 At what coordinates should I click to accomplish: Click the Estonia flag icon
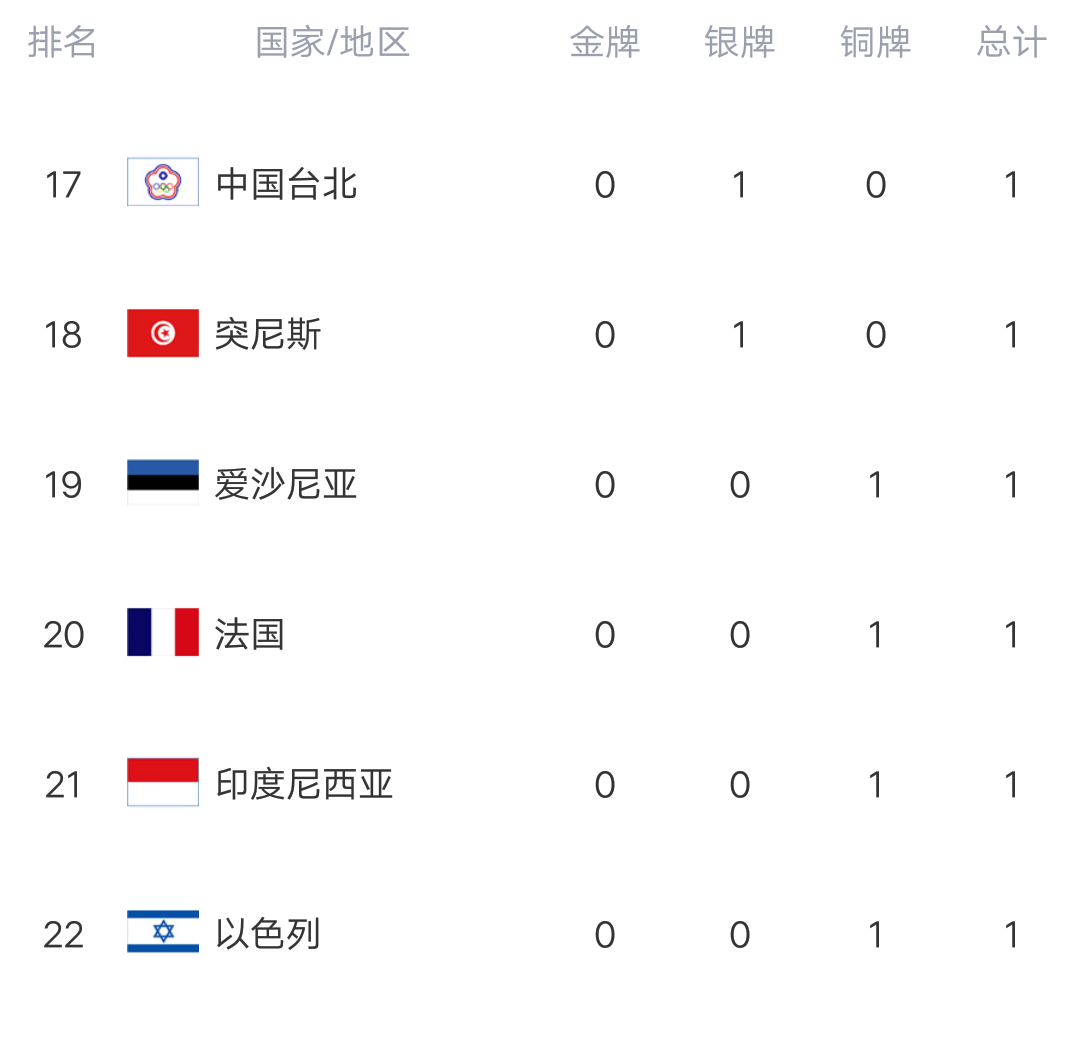[163, 482]
